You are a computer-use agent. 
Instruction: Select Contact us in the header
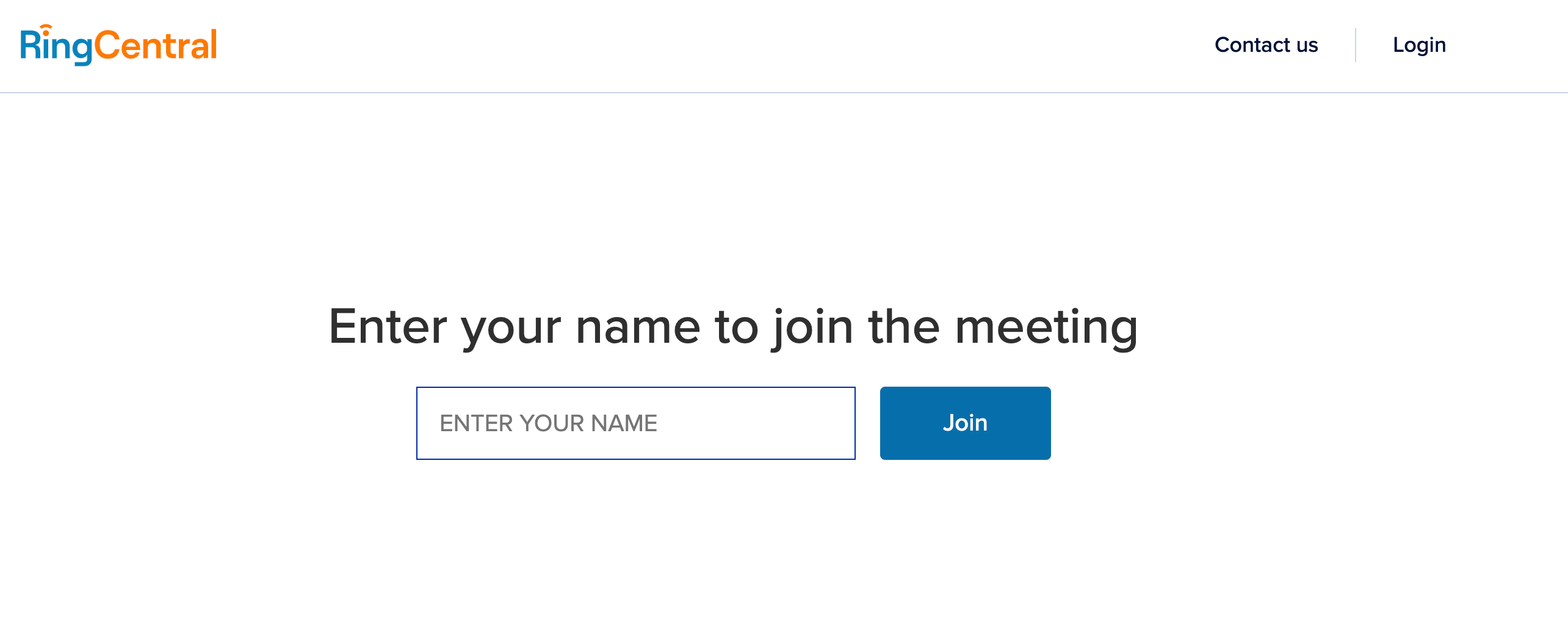pyautogui.click(x=1266, y=45)
